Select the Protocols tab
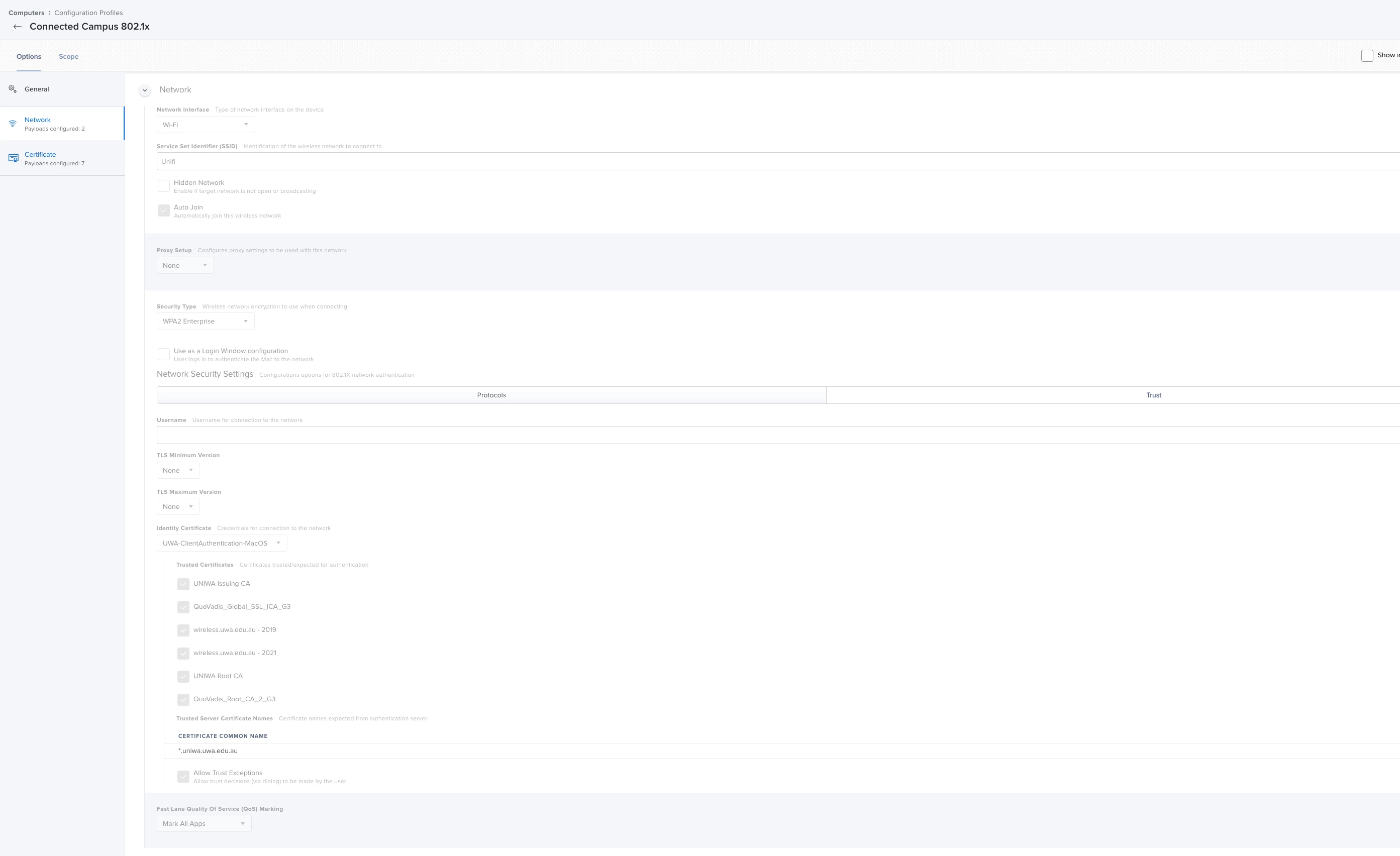This screenshot has height=856, width=1400. pyautogui.click(x=491, y=395)
